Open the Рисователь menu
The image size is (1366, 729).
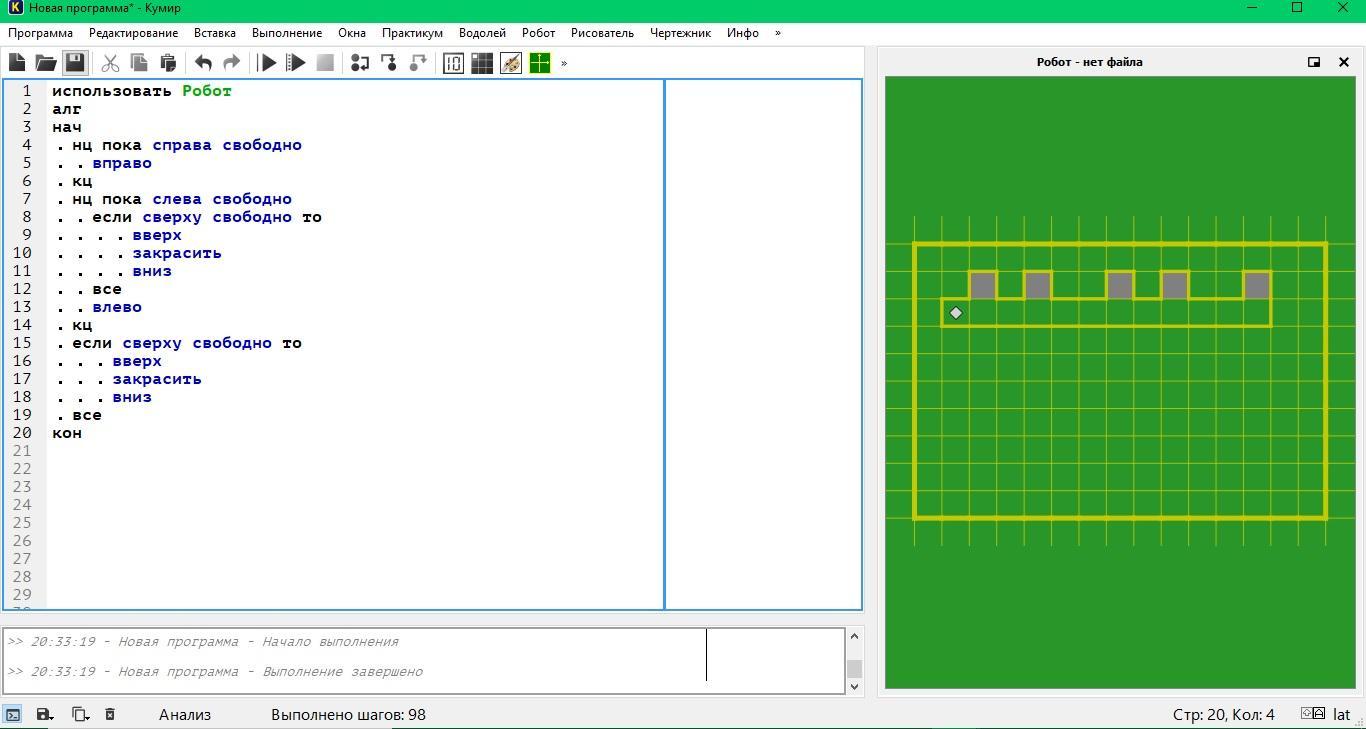(602, 33)
